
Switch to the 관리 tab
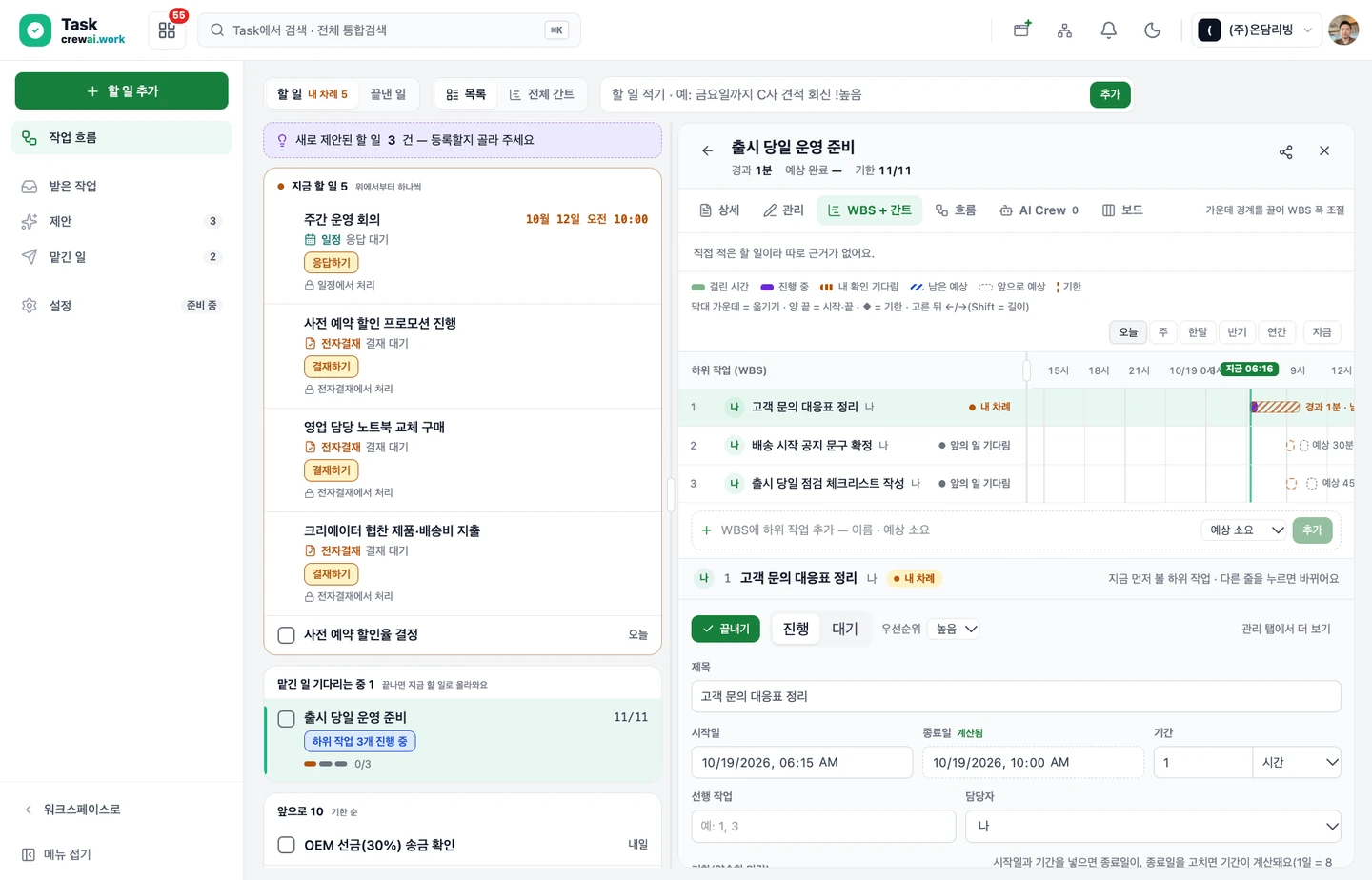(x=783, y=210)
